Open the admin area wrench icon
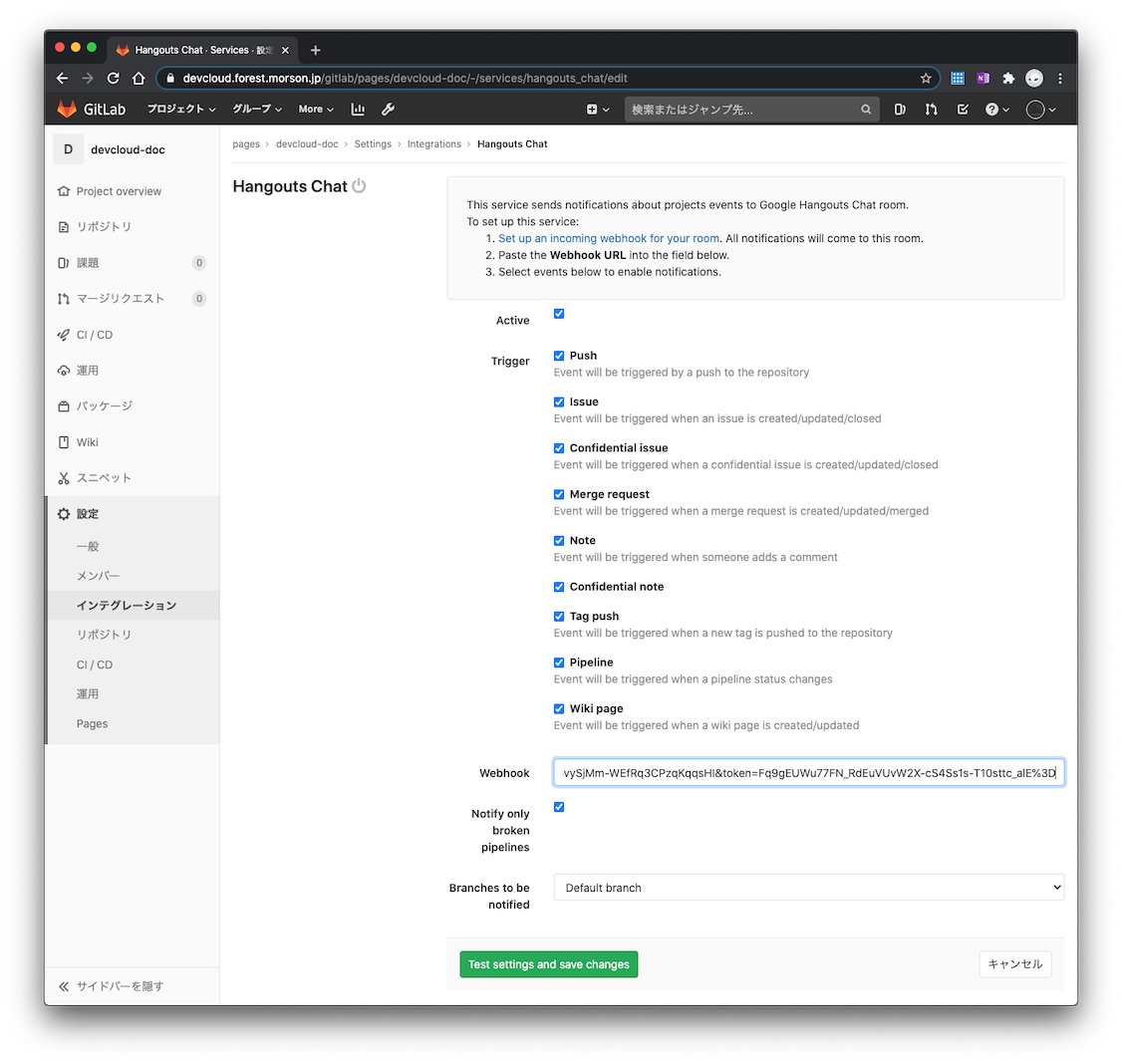The width and height of the screenshot is (1122, 1064). pos(389,109)
